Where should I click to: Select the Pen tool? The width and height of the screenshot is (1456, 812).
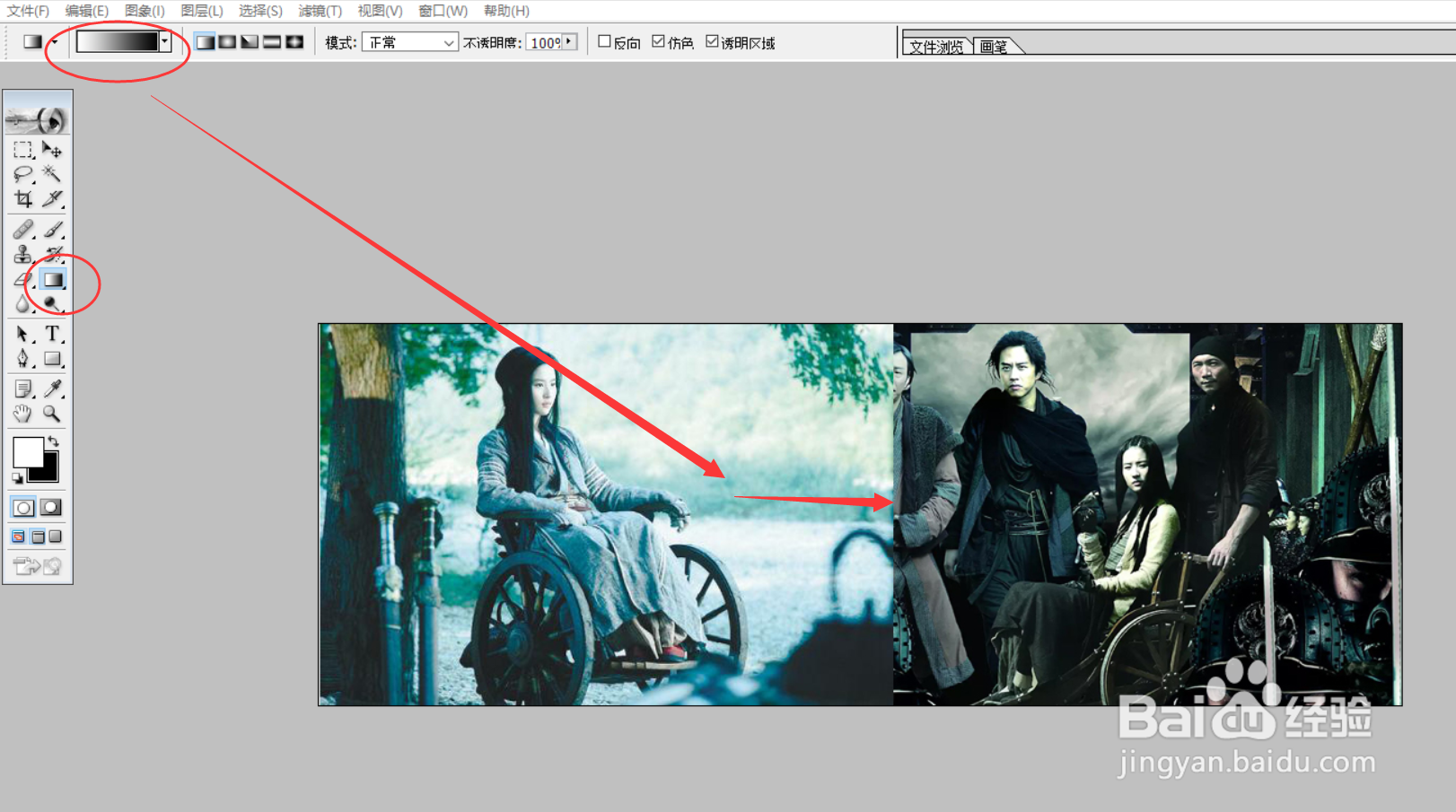[x=23, y=359]
